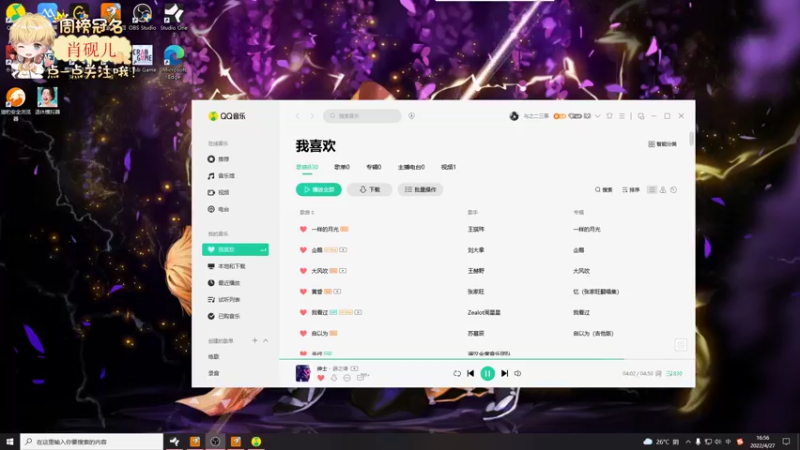Viewport: 800px width, 450px height.
Task: Switch to the 专辑0 albums tab
Action: point(373,167)
